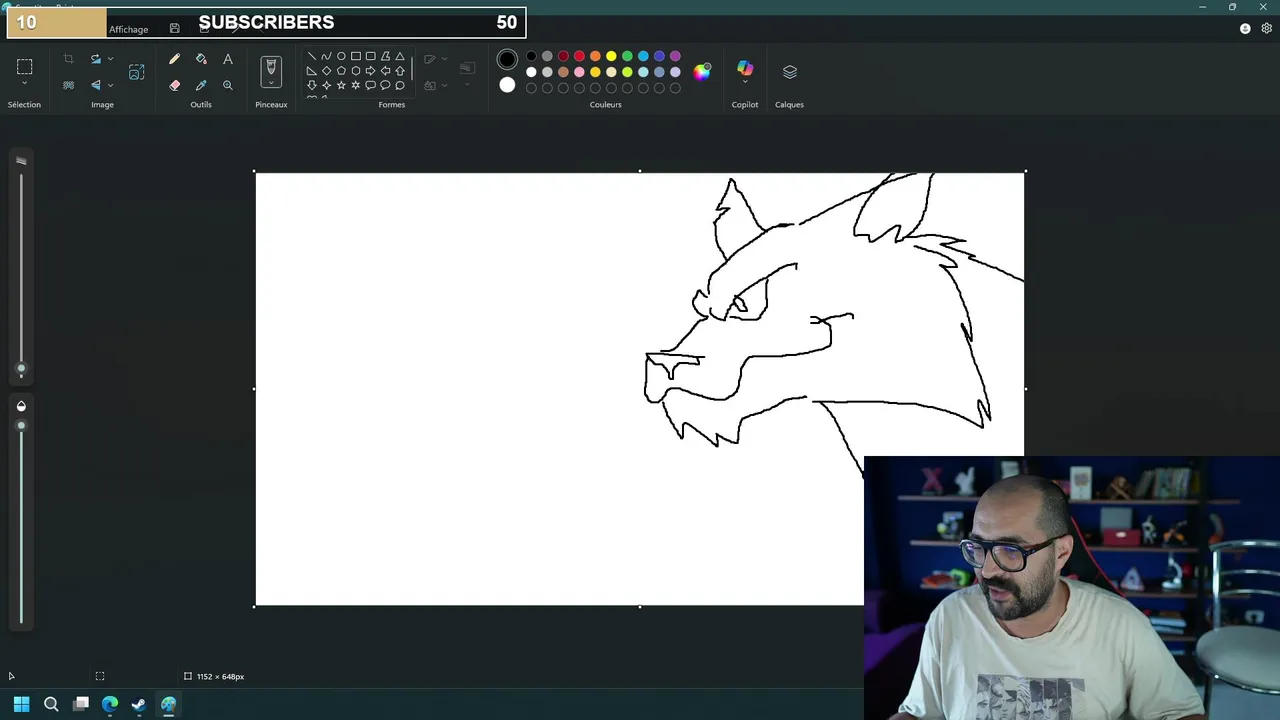Select the Color picker eyedropper tool
Image resolution: width=1280 pixels, height=720 pixels.
coord(201,85)
